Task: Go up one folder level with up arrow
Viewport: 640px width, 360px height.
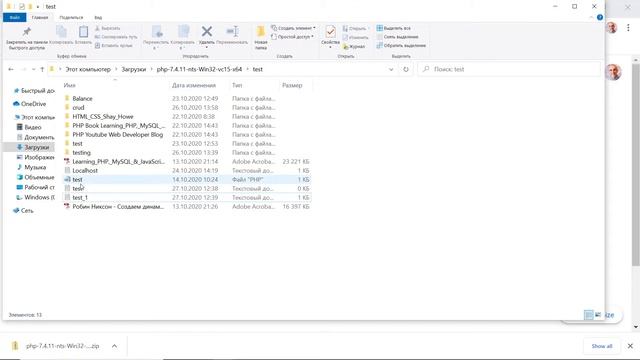Action: click(42, 69)
